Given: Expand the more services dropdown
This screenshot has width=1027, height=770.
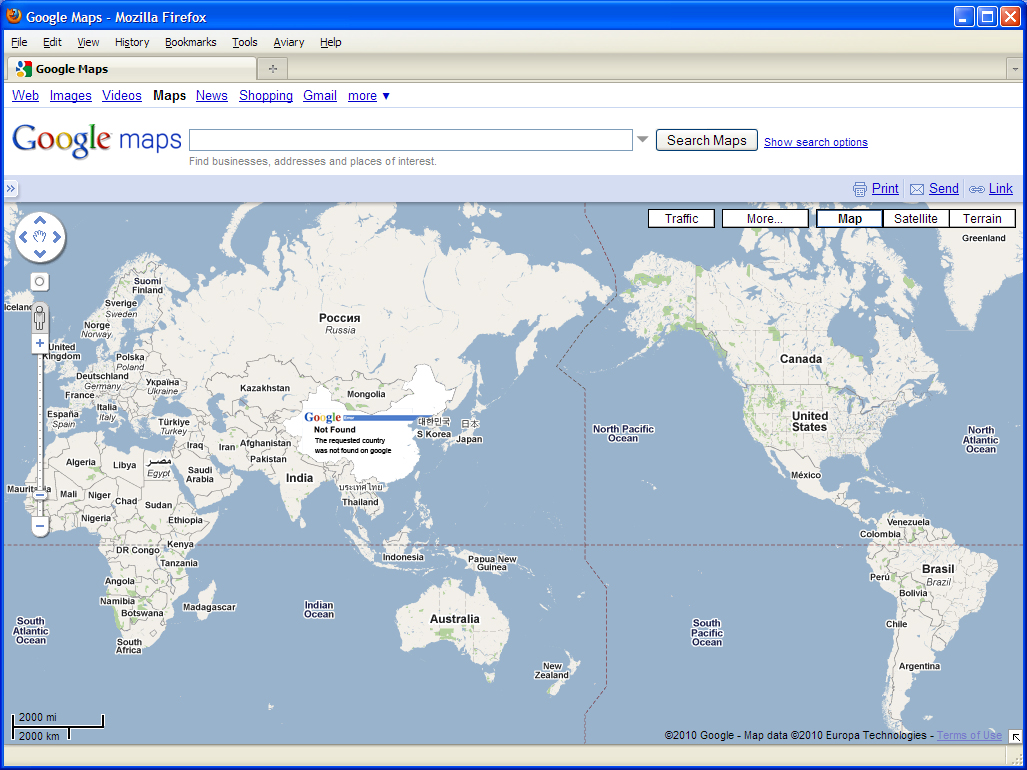Looking at the screenshot, I should (x=369, y=96).
